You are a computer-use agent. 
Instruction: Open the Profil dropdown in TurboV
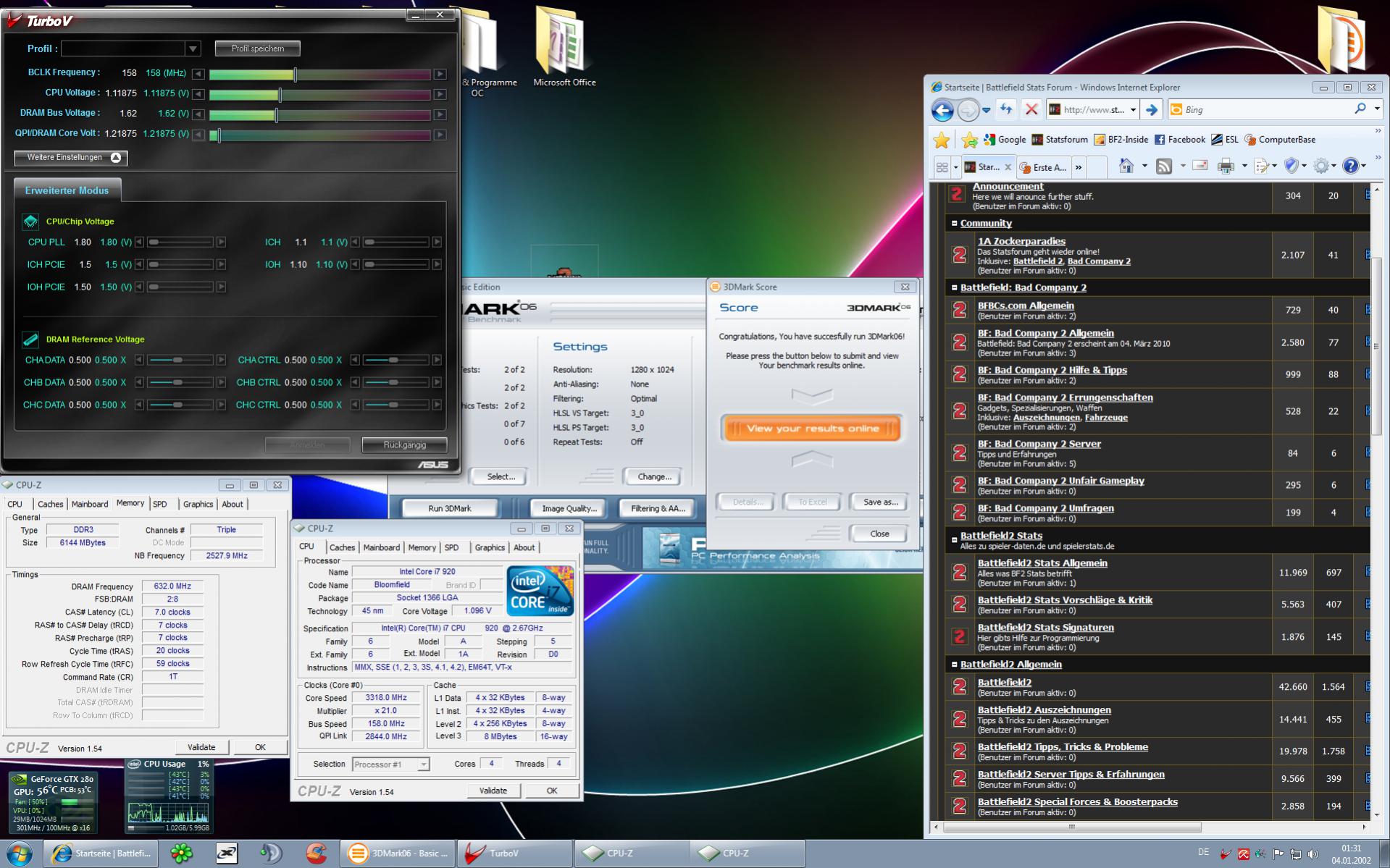[x=193, y=49]
